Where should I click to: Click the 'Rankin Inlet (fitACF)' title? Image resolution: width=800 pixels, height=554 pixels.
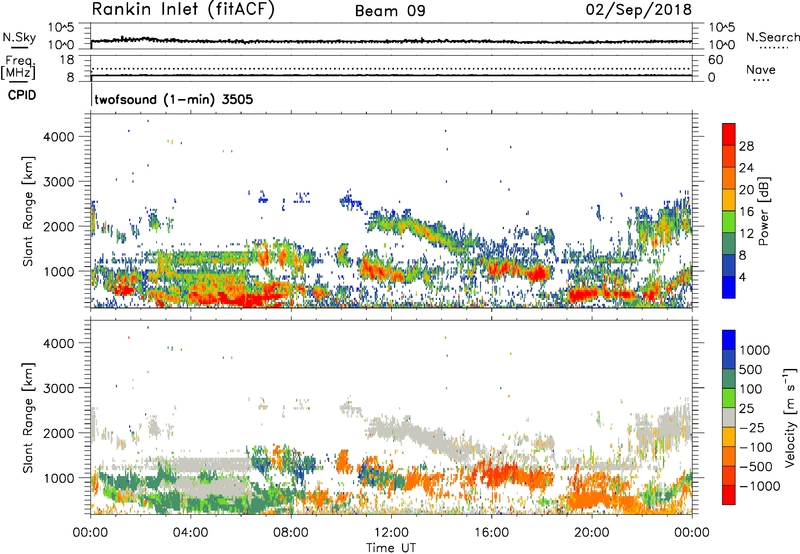[183, 10]
